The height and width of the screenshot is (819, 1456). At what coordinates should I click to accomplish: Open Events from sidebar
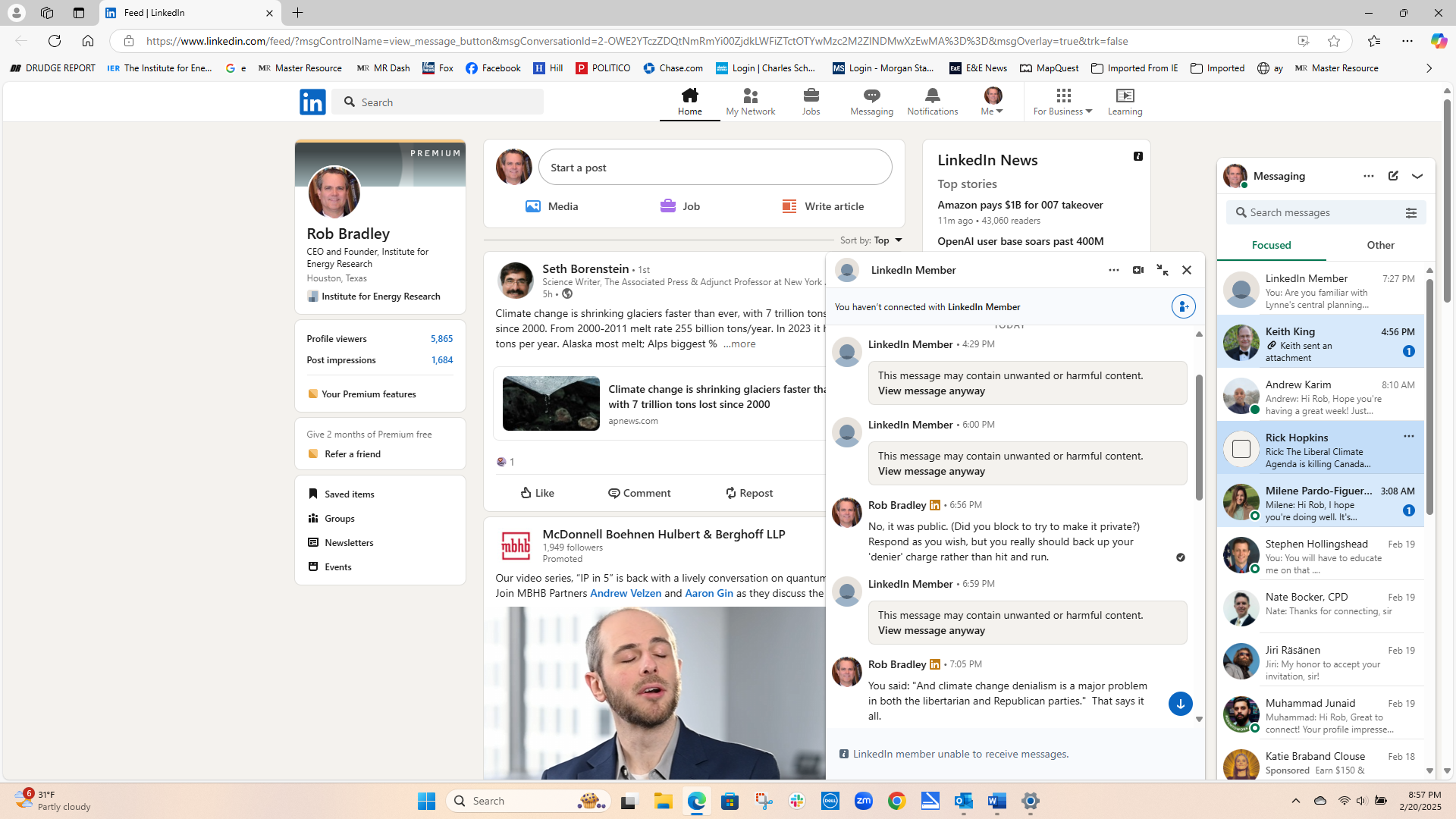coord(330,567)
